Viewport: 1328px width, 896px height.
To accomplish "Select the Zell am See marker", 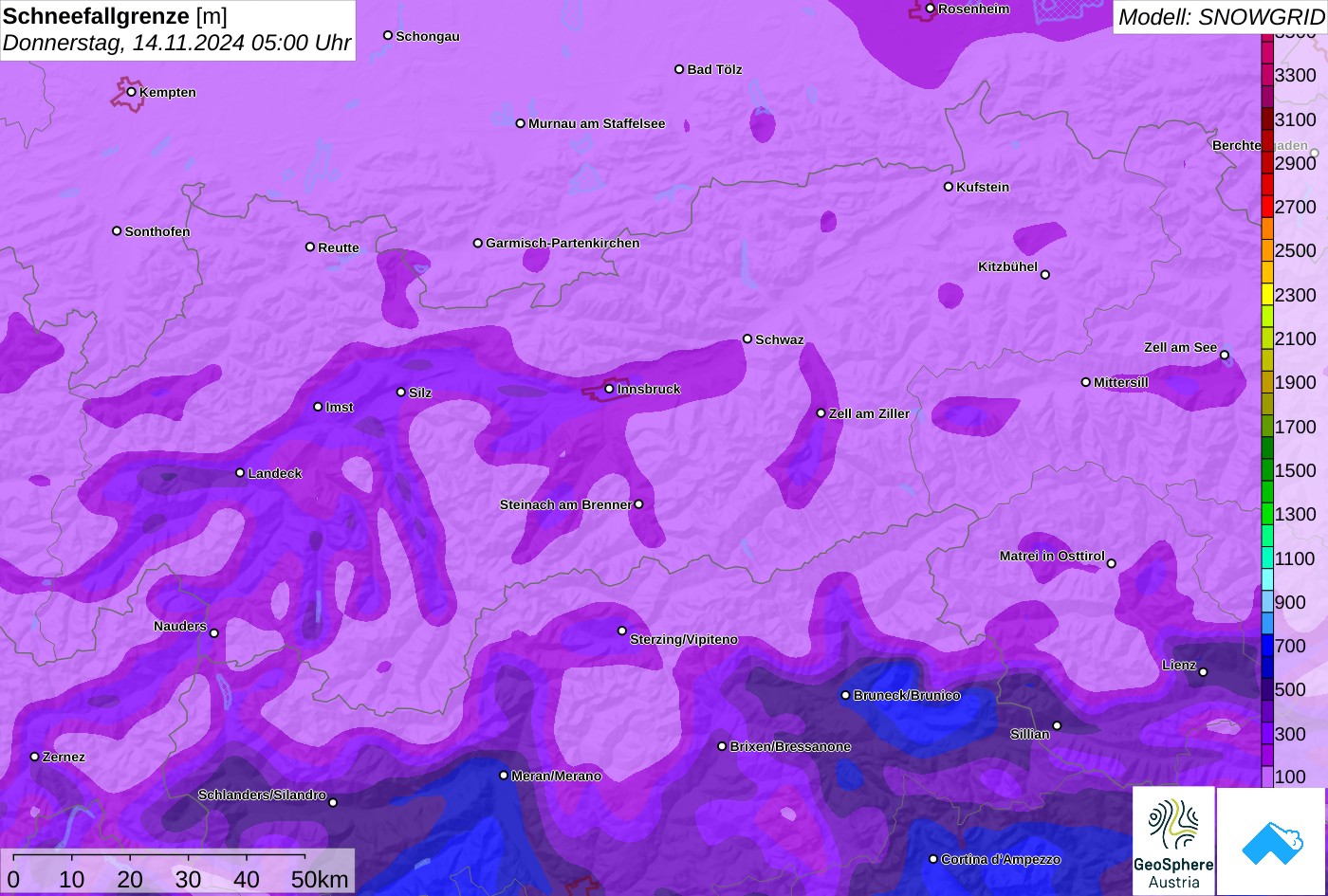I will pyautogui.click(x=1225, y=356).
